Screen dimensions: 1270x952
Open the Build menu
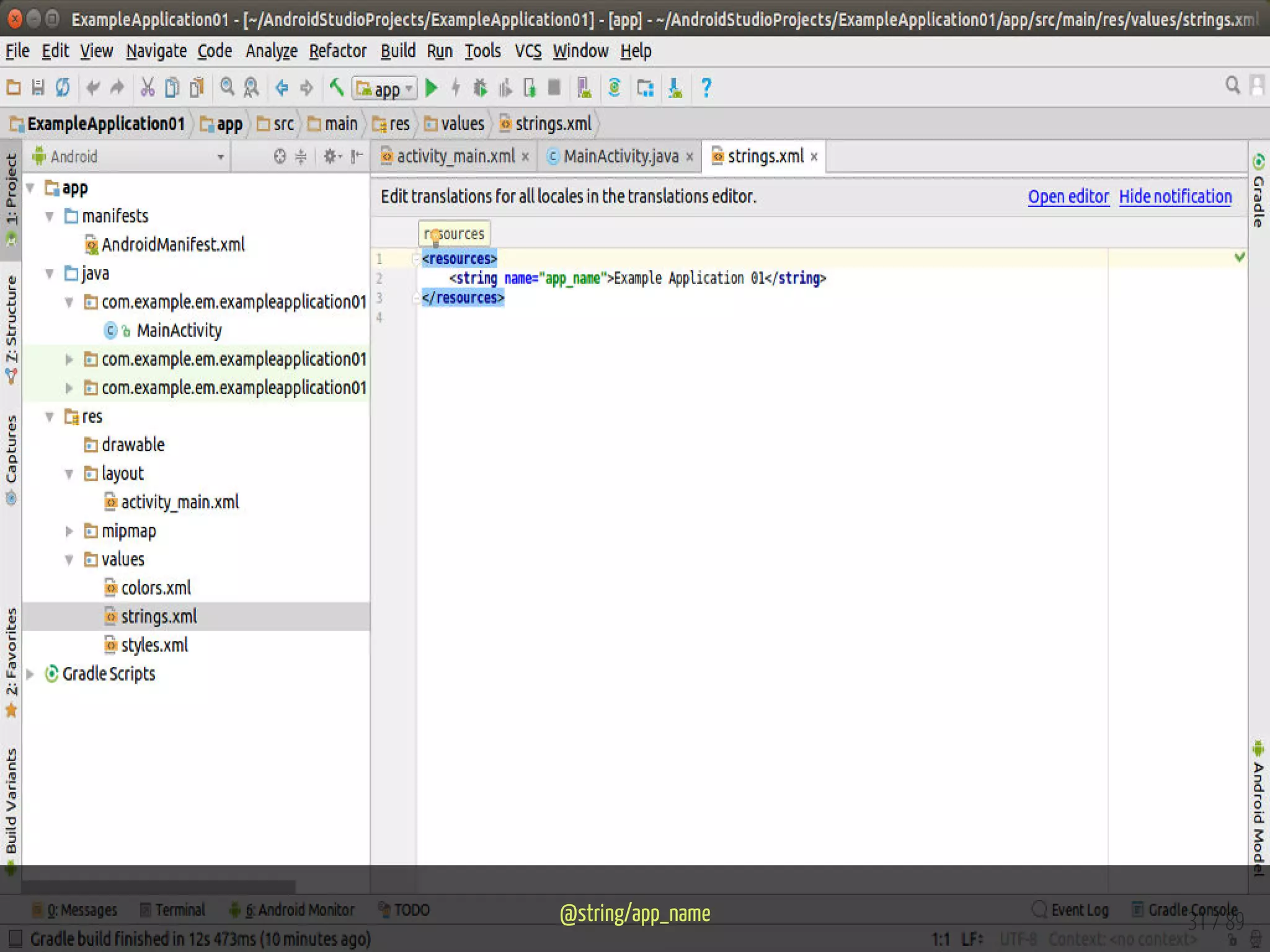point(398,51)
